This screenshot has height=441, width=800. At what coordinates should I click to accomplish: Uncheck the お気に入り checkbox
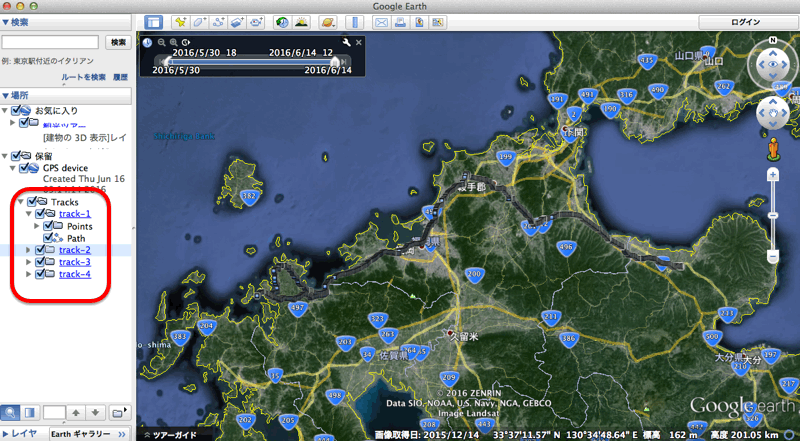(x=16, y=110)
